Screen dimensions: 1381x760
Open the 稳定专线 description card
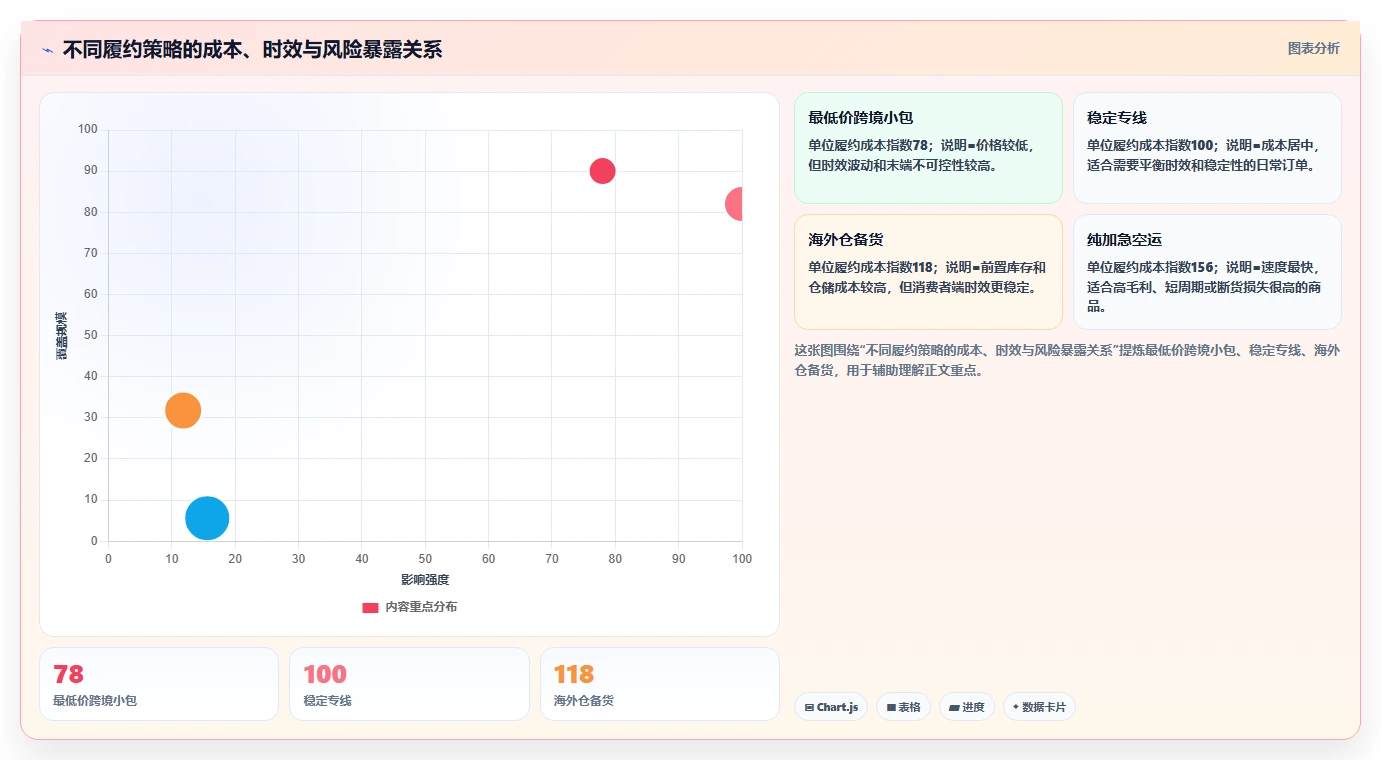tap(1207, 148)
